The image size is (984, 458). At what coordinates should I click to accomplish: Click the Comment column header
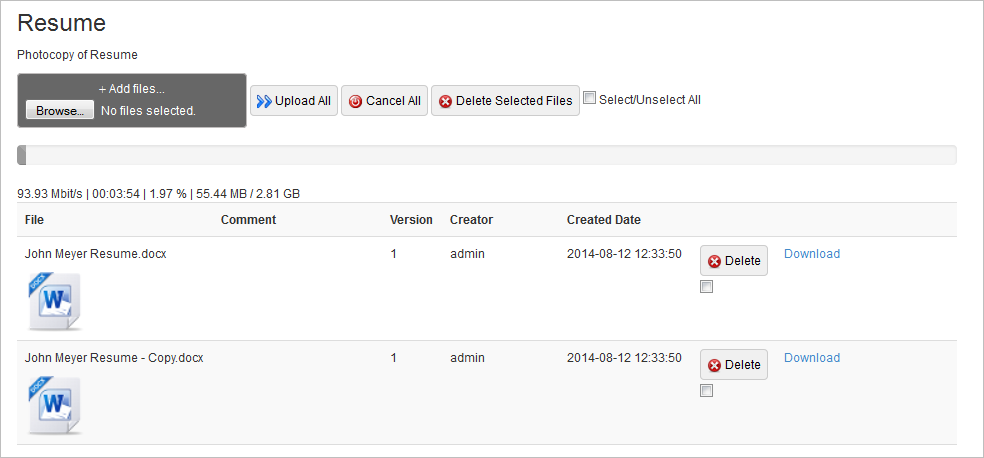(x=248, y=220)
